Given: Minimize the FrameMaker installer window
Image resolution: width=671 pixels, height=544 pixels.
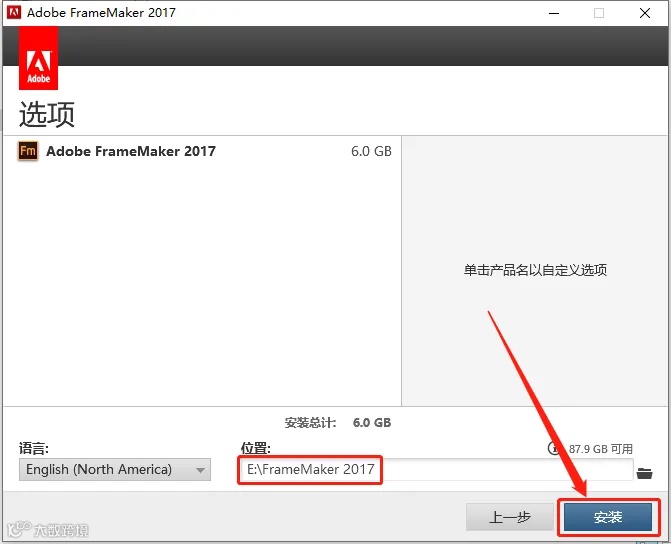Looking at the screenshot, I should coord(554,13).
